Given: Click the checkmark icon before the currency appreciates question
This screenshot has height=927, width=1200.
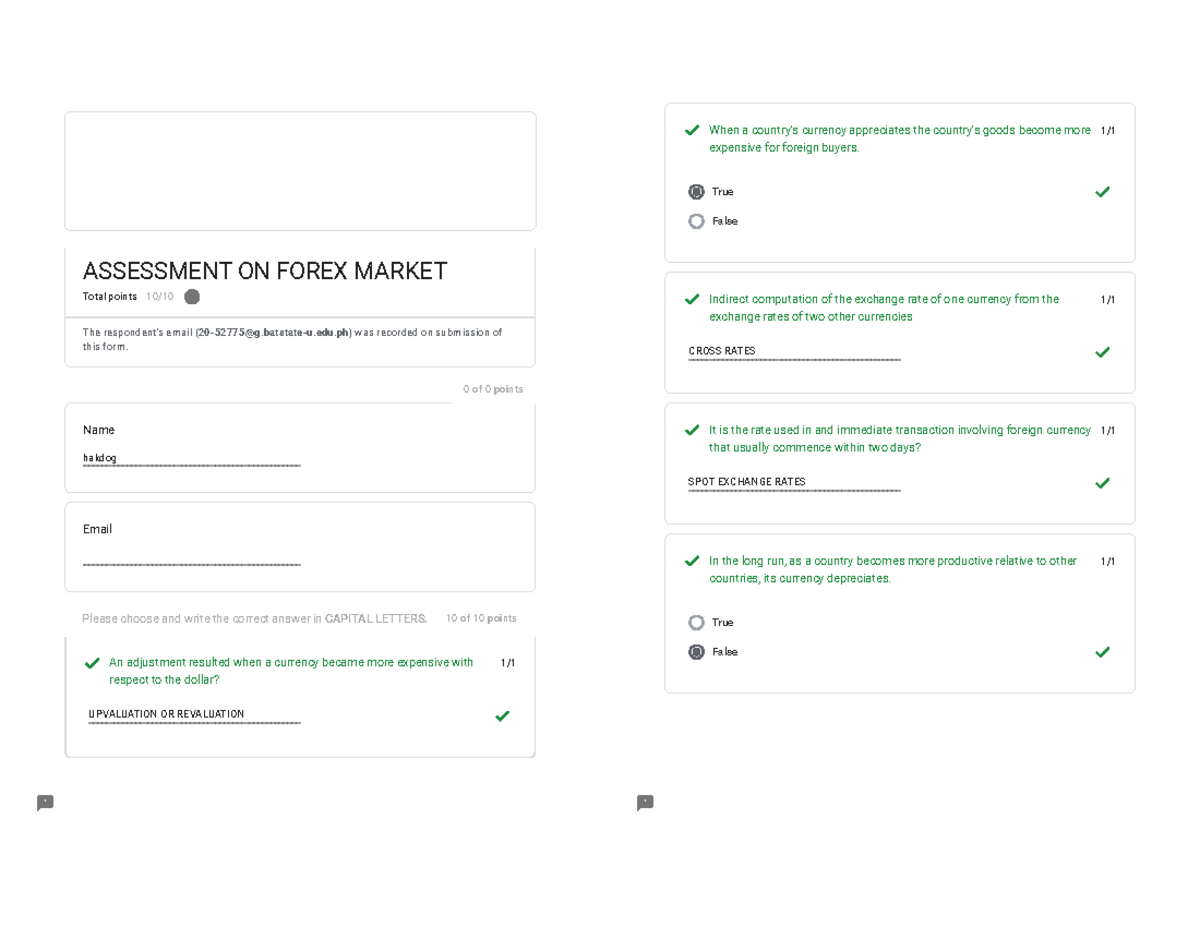Looking at the screenshot, I should coord(691,130).
